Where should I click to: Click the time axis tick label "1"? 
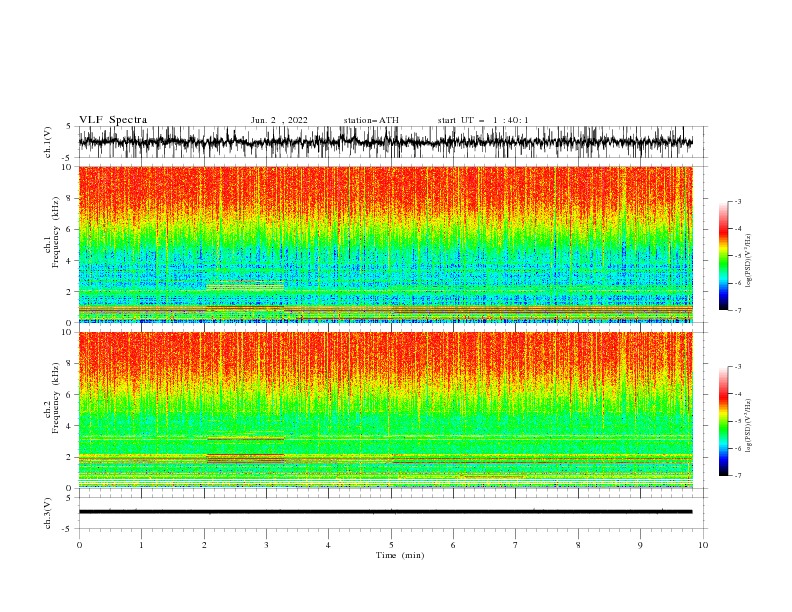141,545
